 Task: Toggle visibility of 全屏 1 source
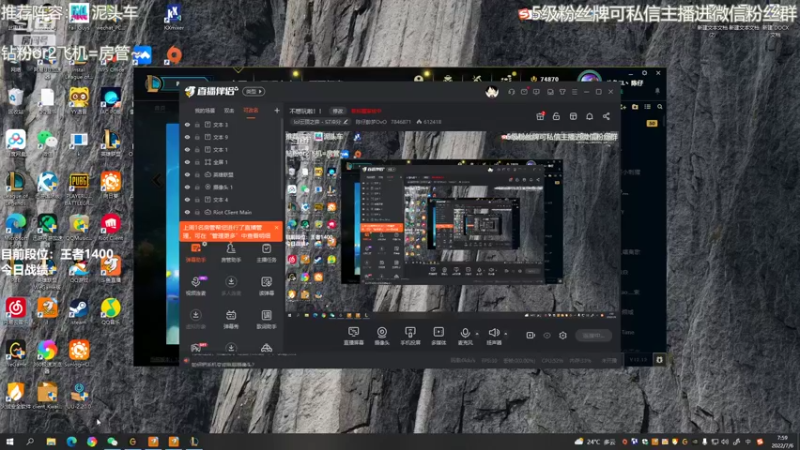coord(187,162)
